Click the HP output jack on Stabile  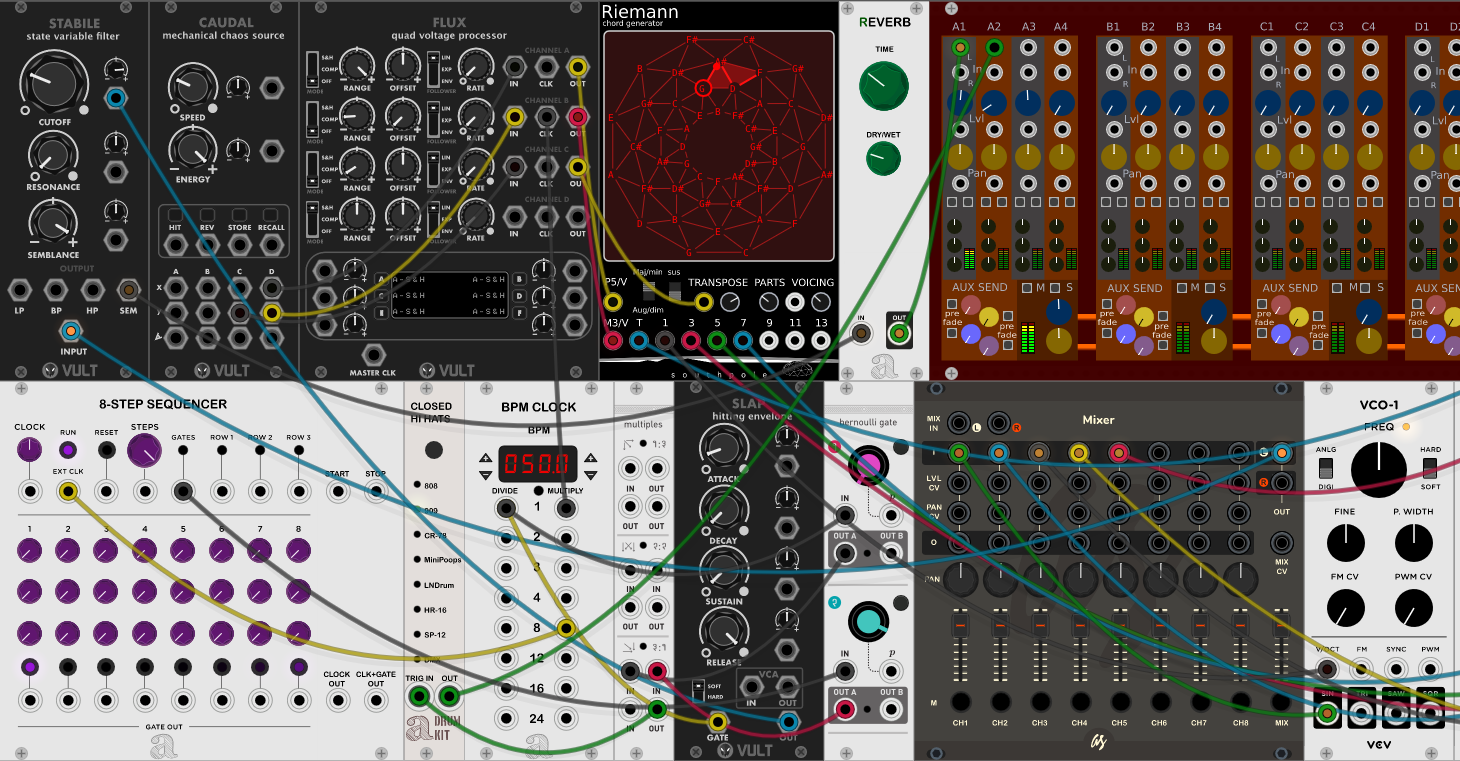click(93, 290)
